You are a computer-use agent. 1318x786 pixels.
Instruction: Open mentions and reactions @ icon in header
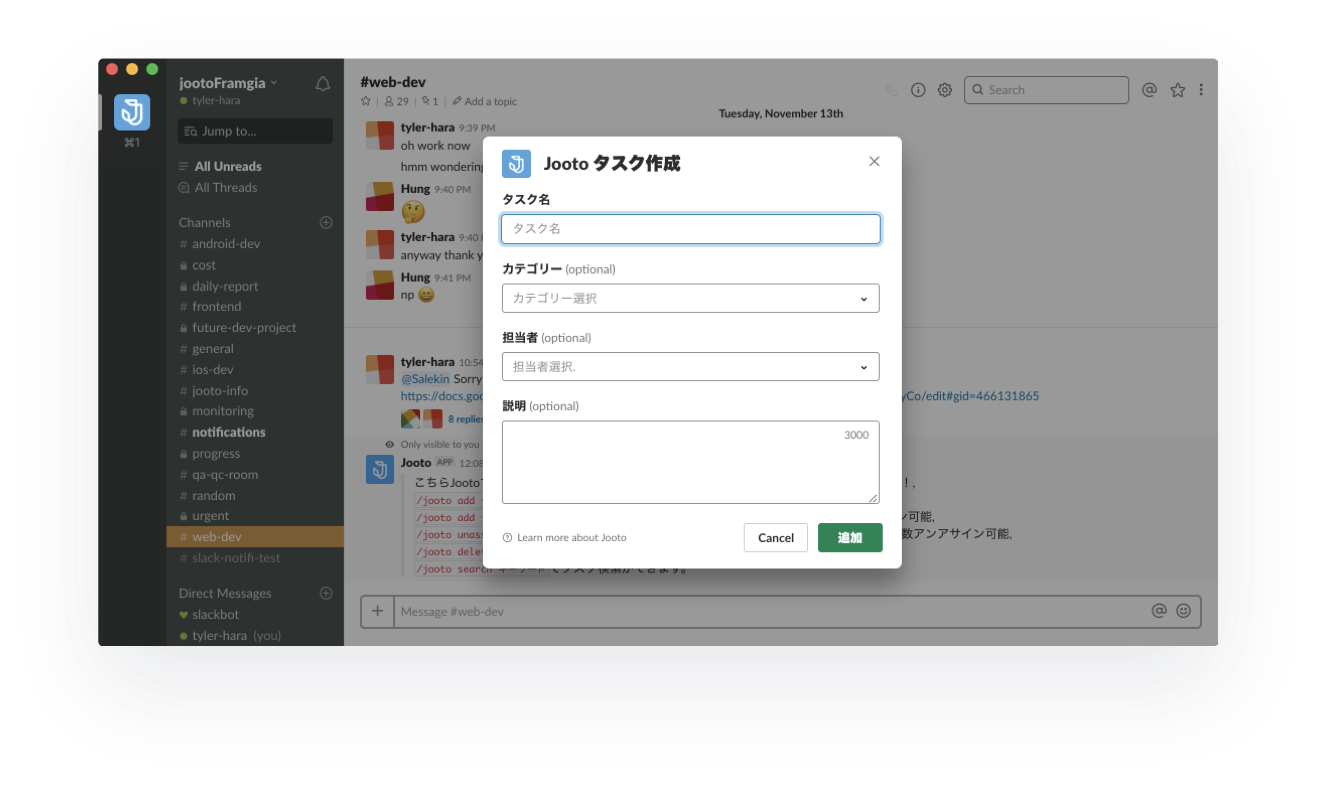[x=1149, y=90]
